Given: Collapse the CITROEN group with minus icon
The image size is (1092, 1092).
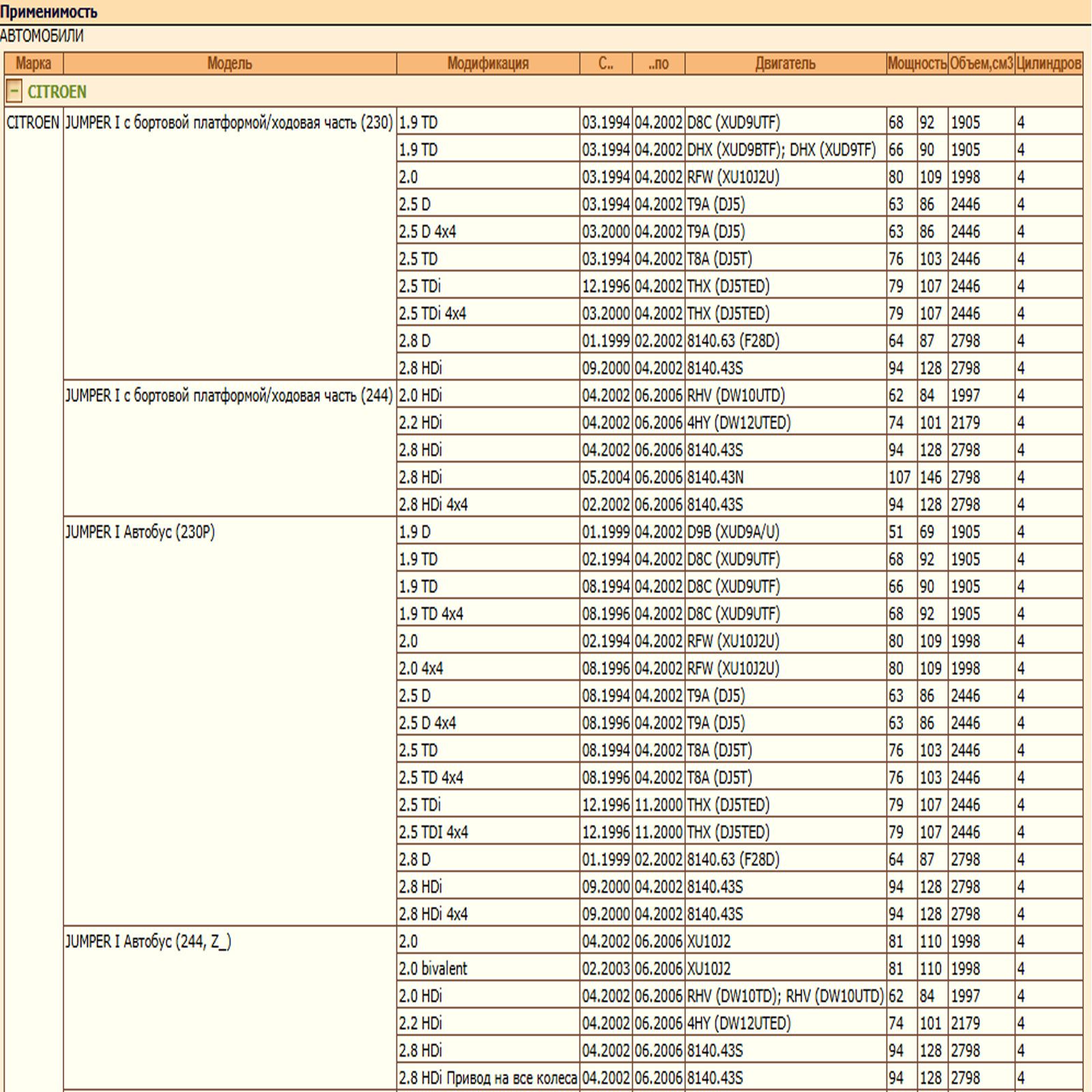Looking at the screenshot, I should (14, 91).
